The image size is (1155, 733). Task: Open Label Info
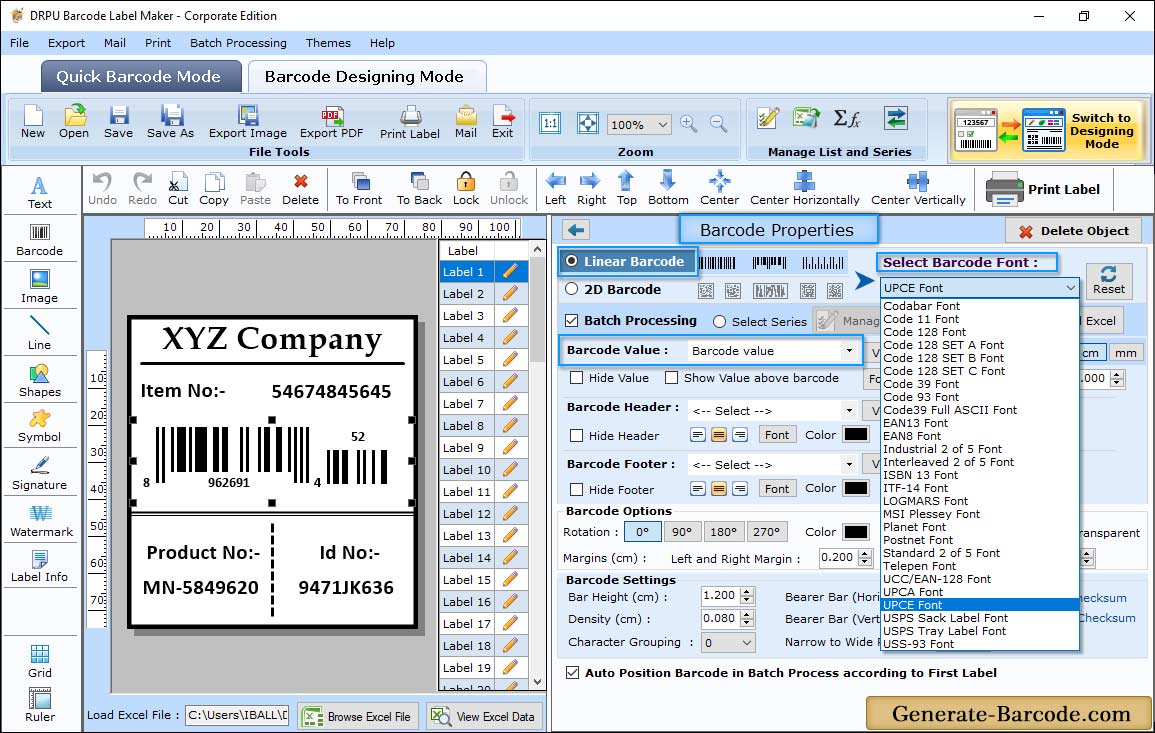coord(40,567)
